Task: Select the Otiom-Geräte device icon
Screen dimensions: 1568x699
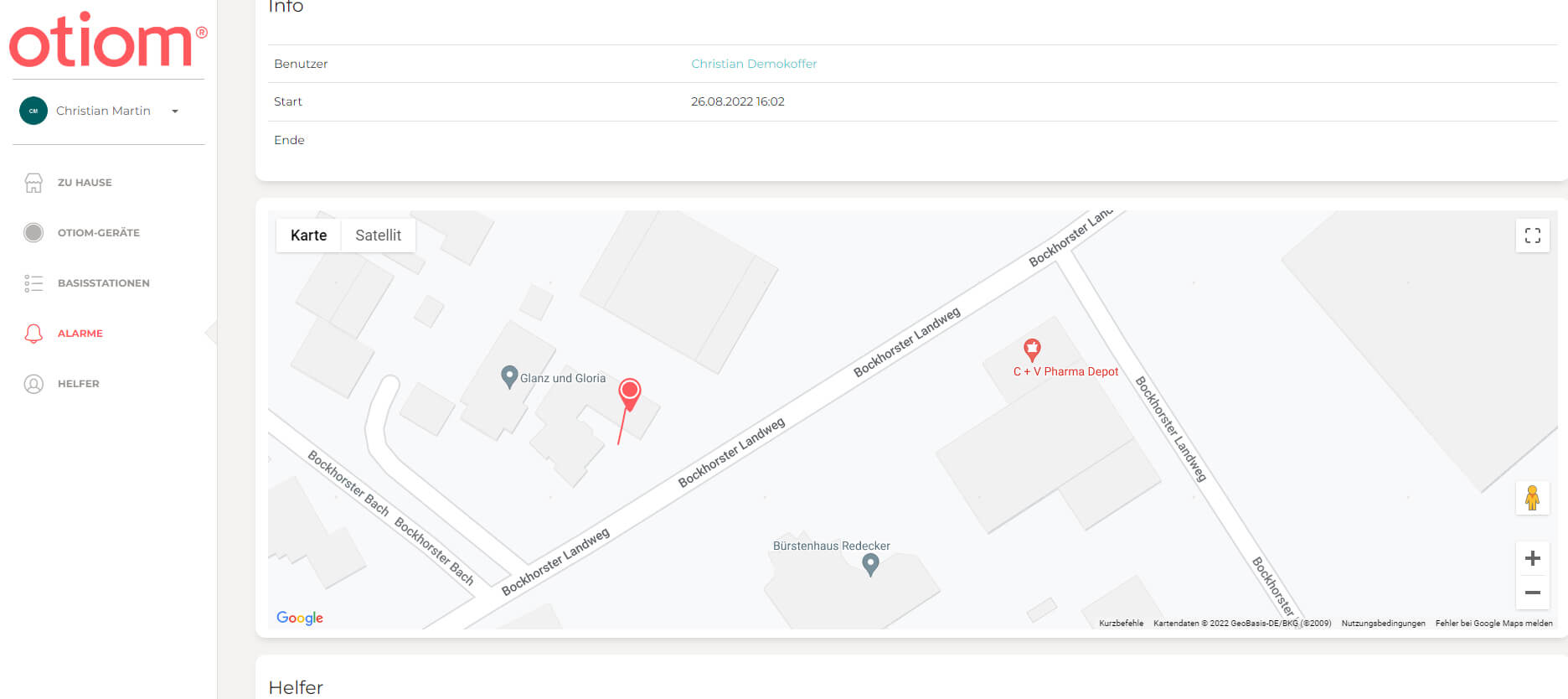Action: click(x=34, y=233)
